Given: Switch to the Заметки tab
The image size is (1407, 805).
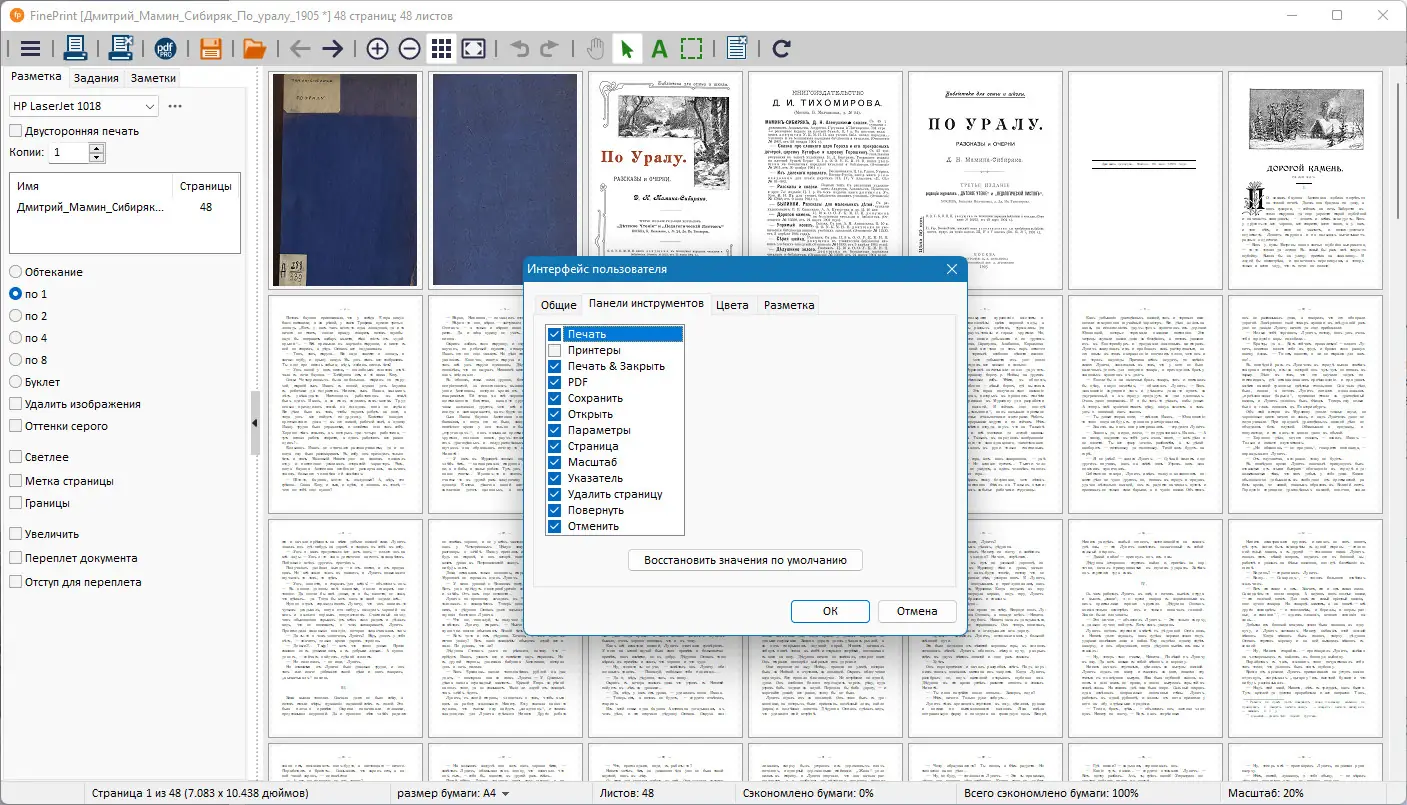Looking at the screenshot, I should point(153,78).
